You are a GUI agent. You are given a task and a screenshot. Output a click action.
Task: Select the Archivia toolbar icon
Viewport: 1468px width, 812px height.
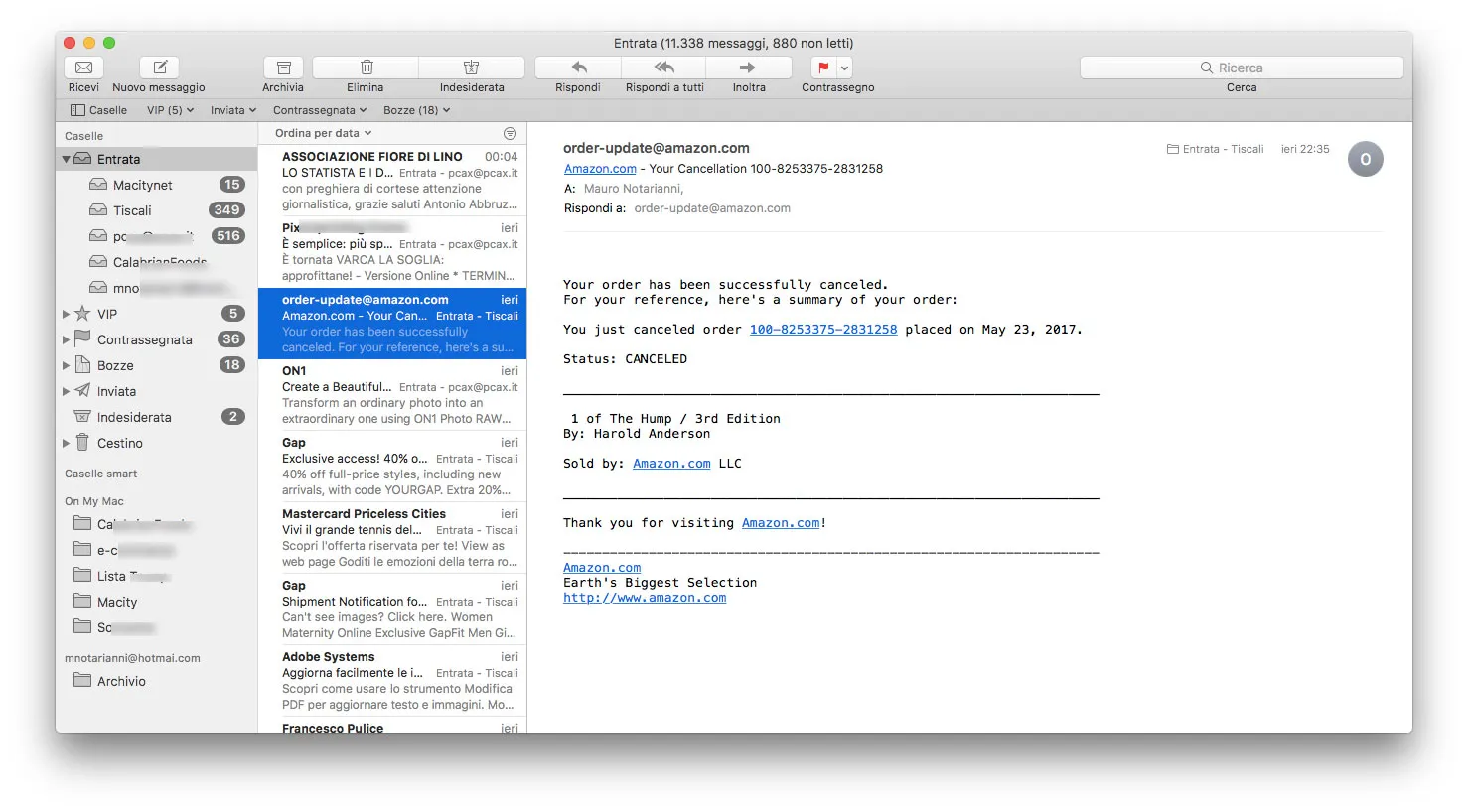coord(283,68)
